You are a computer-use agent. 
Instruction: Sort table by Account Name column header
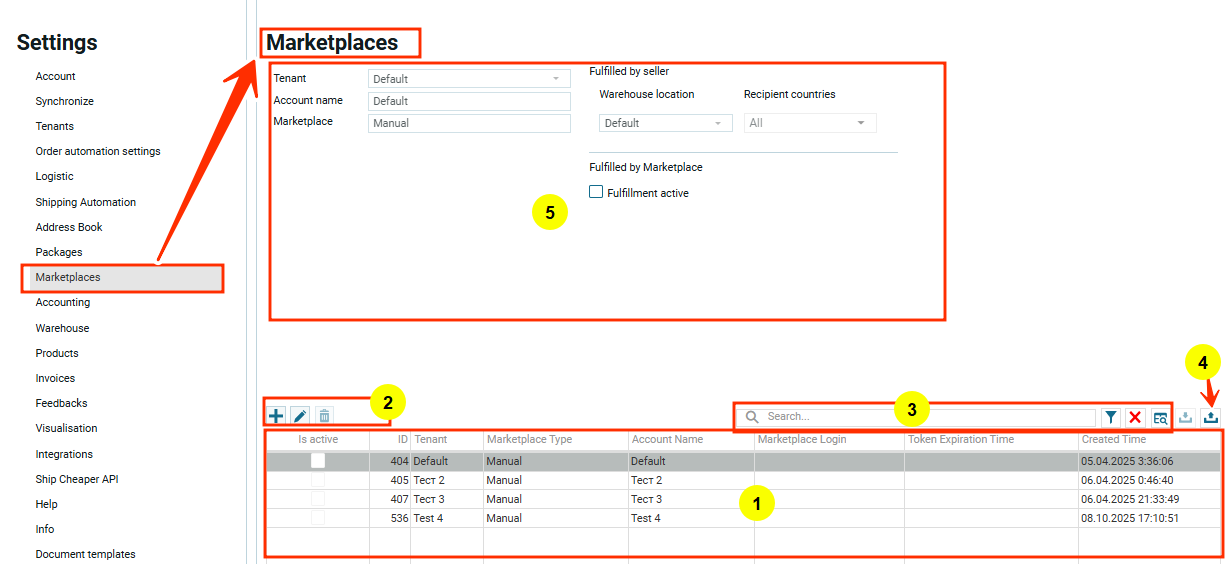tap(667, 439)
